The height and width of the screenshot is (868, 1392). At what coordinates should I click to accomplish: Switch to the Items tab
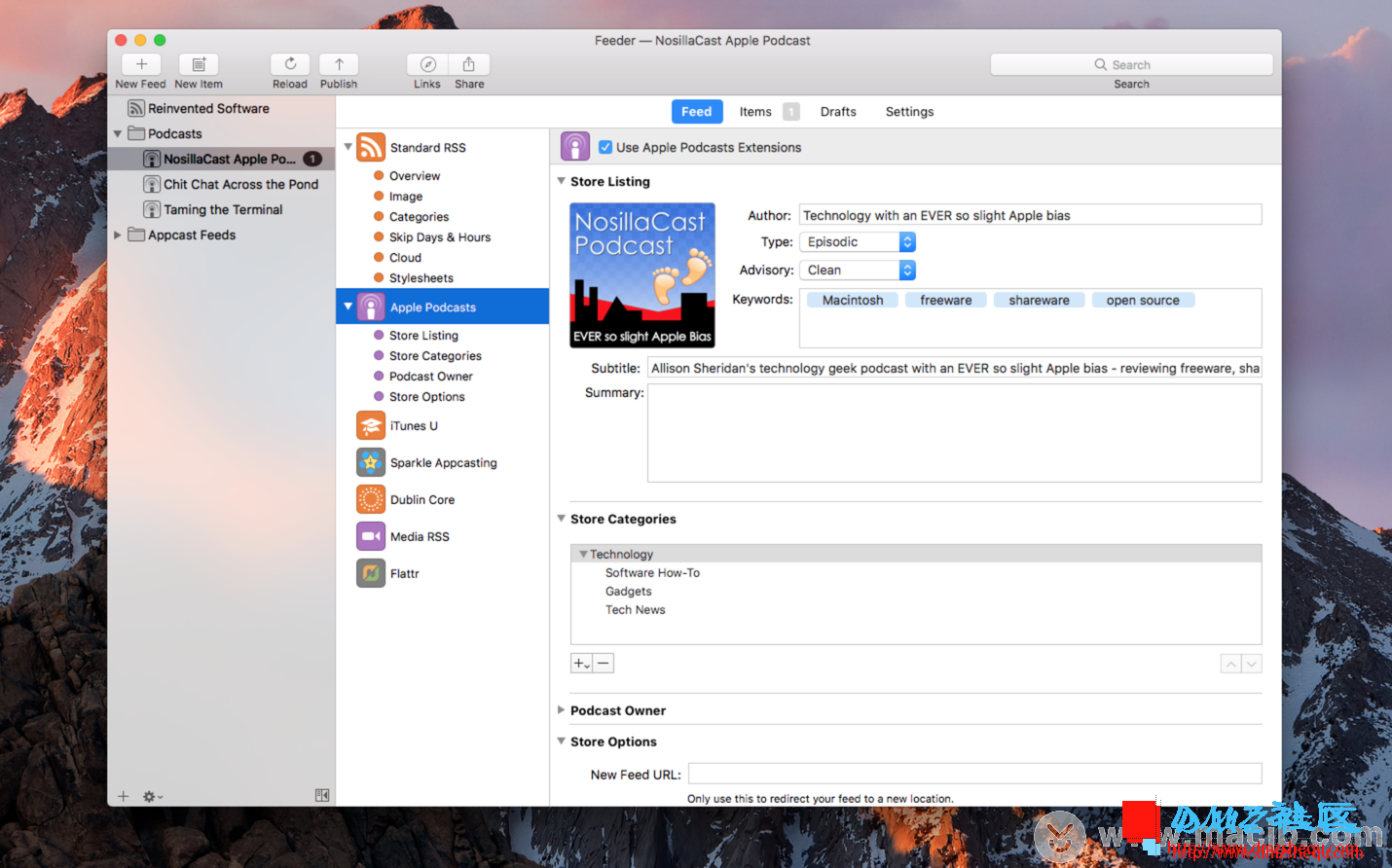coord(755,112)
